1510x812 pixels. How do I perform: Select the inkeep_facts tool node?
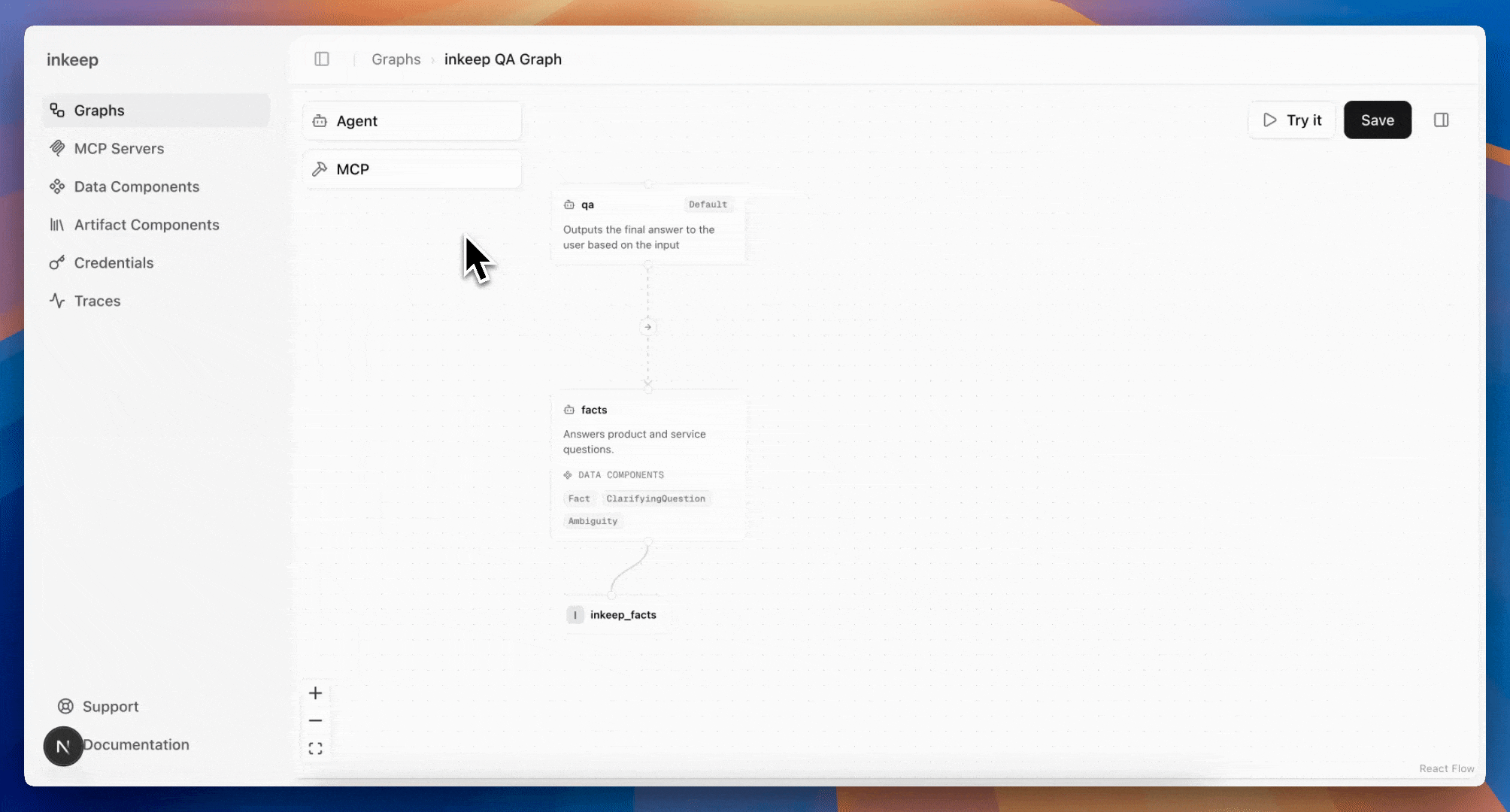[x=621, y=615]
